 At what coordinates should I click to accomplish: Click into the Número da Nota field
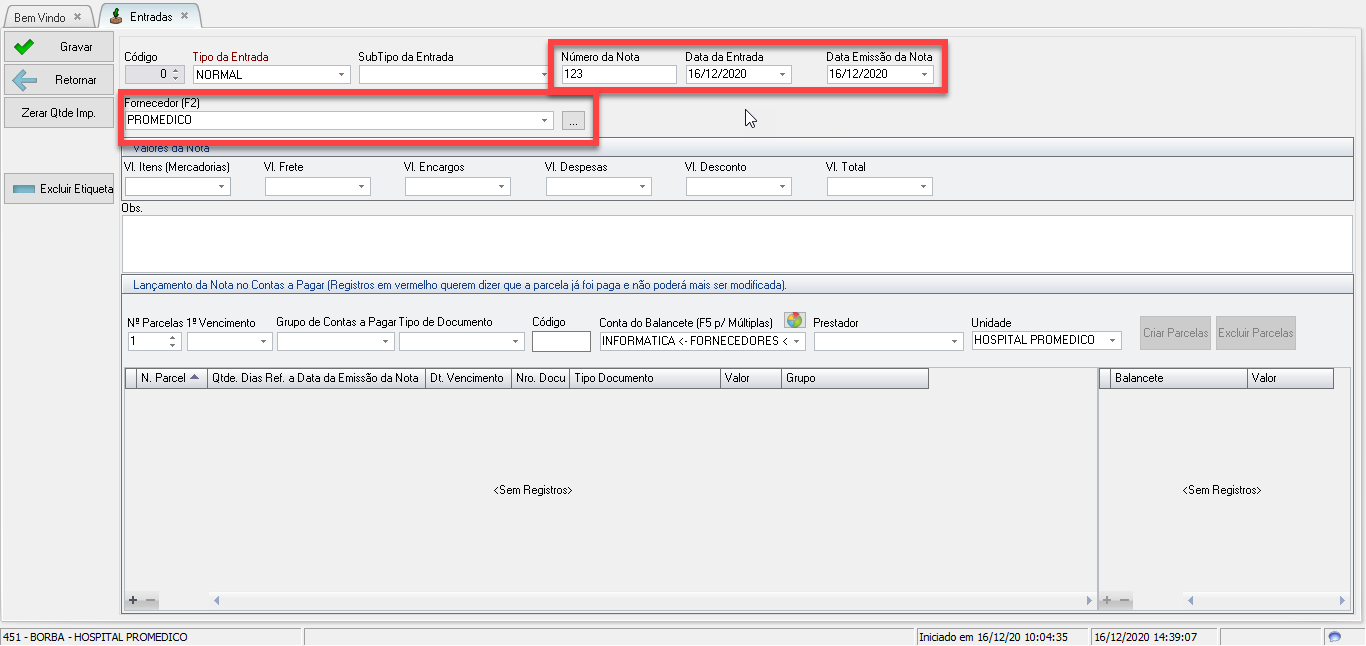click(x=617, y=74)
